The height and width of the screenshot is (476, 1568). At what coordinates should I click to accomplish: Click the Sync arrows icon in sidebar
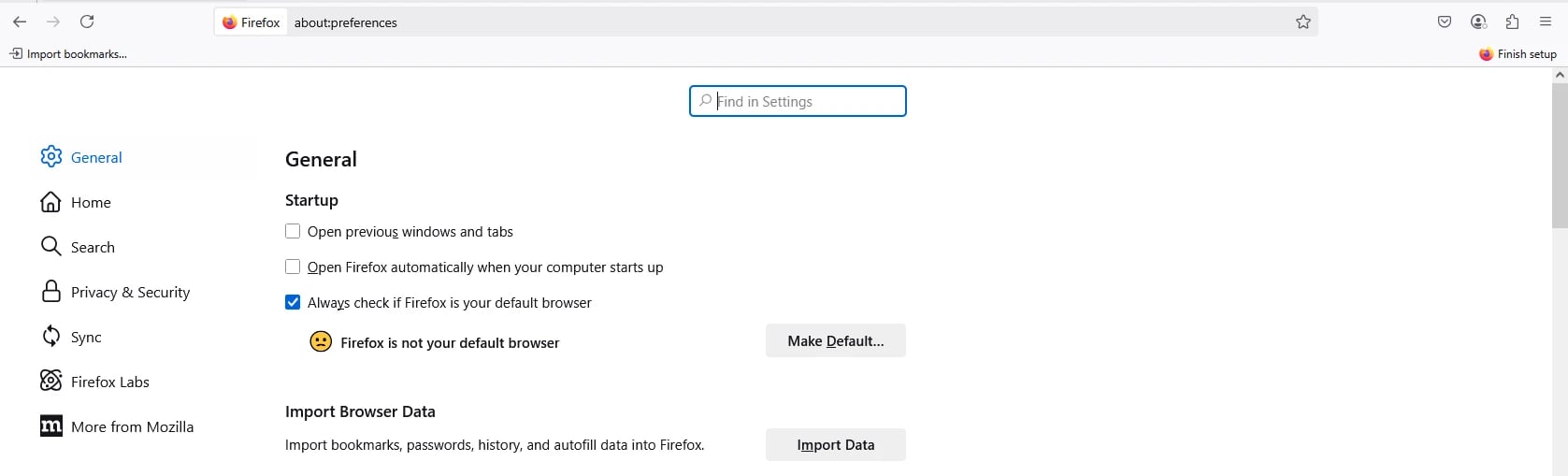[51, 337]
